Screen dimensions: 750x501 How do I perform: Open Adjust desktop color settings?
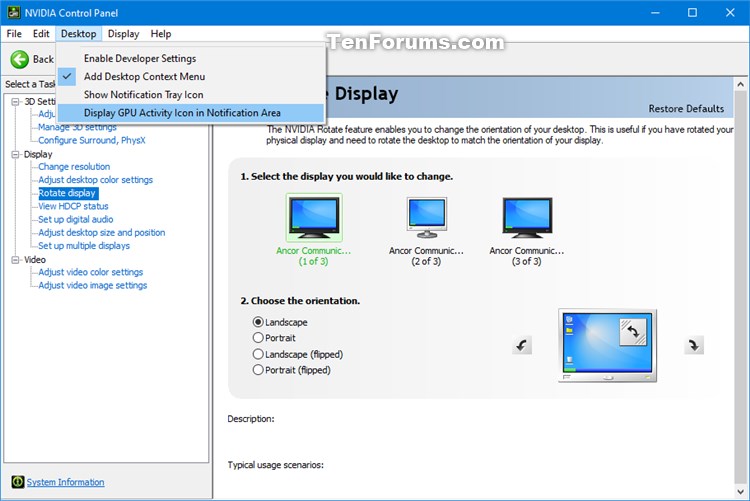click(96, 180)
